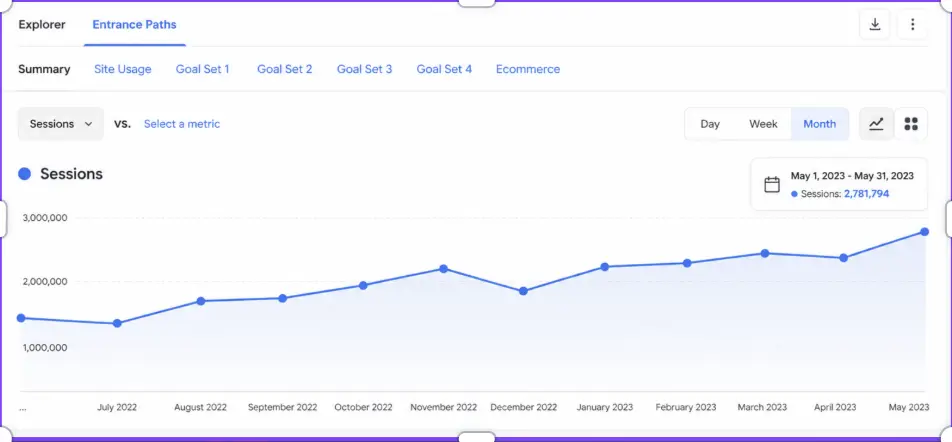Screen dimensions: 952x442
Task: Click the calendar icon in date tooltip
Action: 772,185
